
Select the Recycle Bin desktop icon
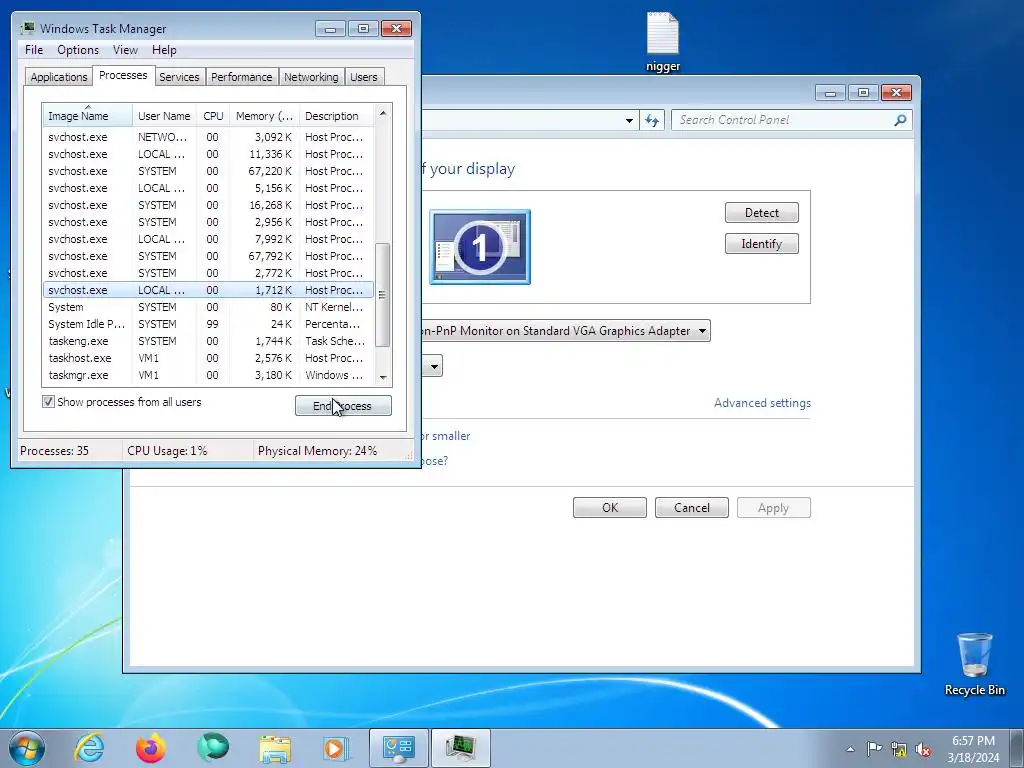[x=974, y=664]
